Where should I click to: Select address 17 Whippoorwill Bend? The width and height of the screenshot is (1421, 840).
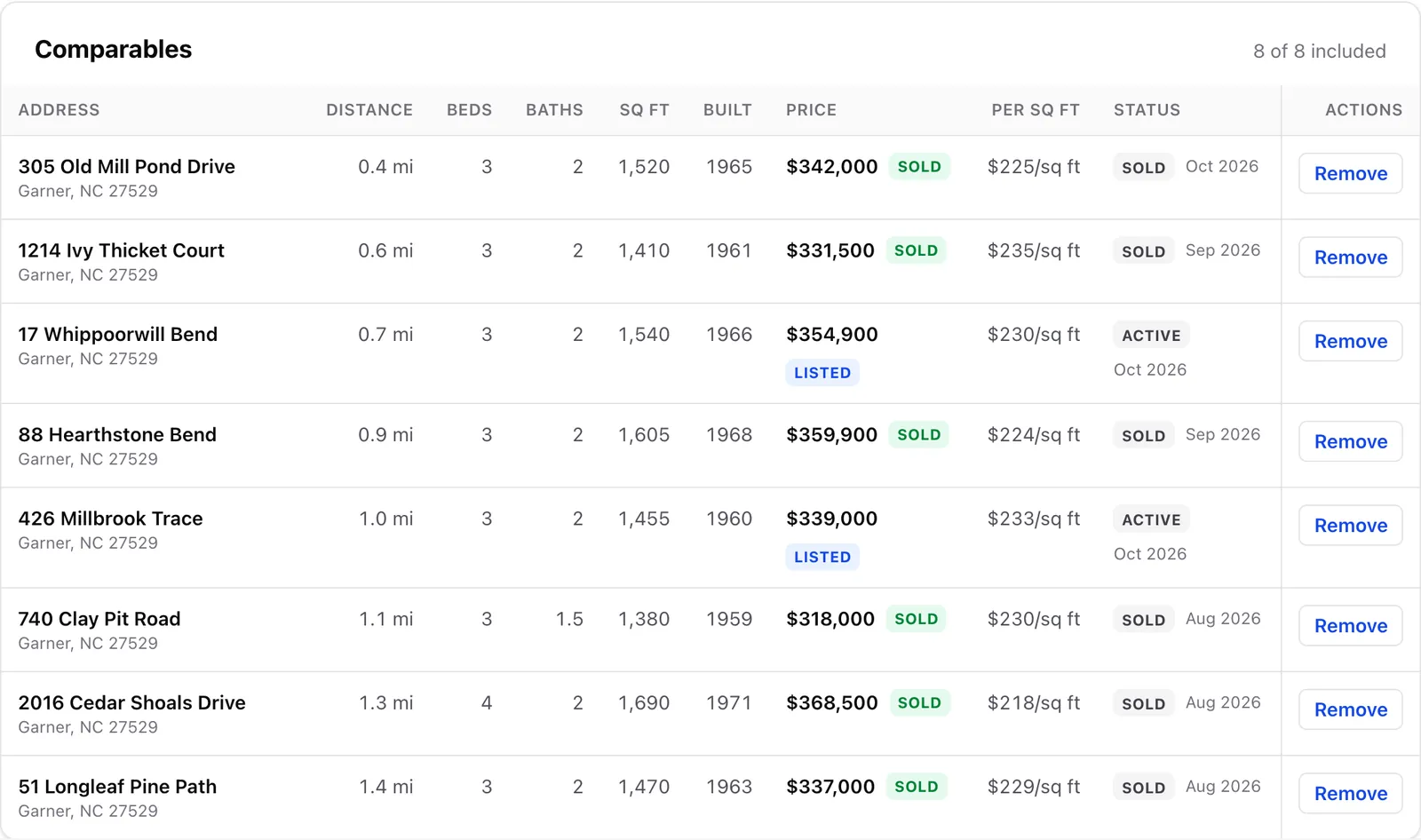(118, 334)
